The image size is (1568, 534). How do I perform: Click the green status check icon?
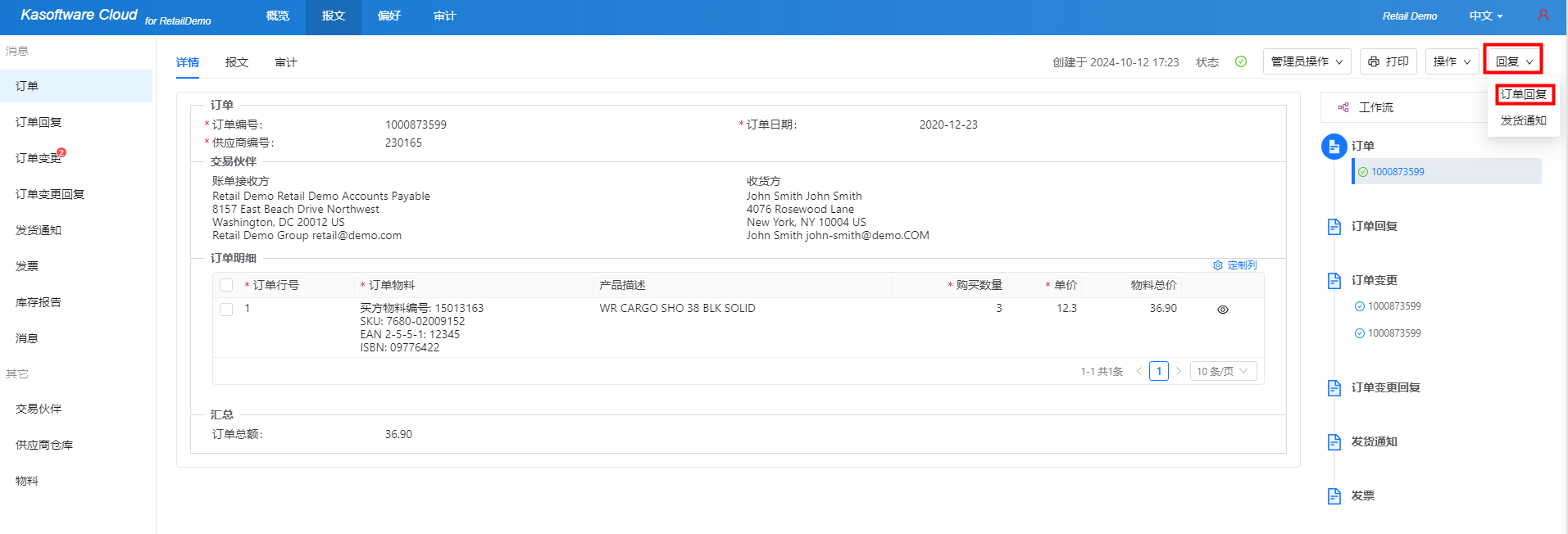coord(1241,61)
